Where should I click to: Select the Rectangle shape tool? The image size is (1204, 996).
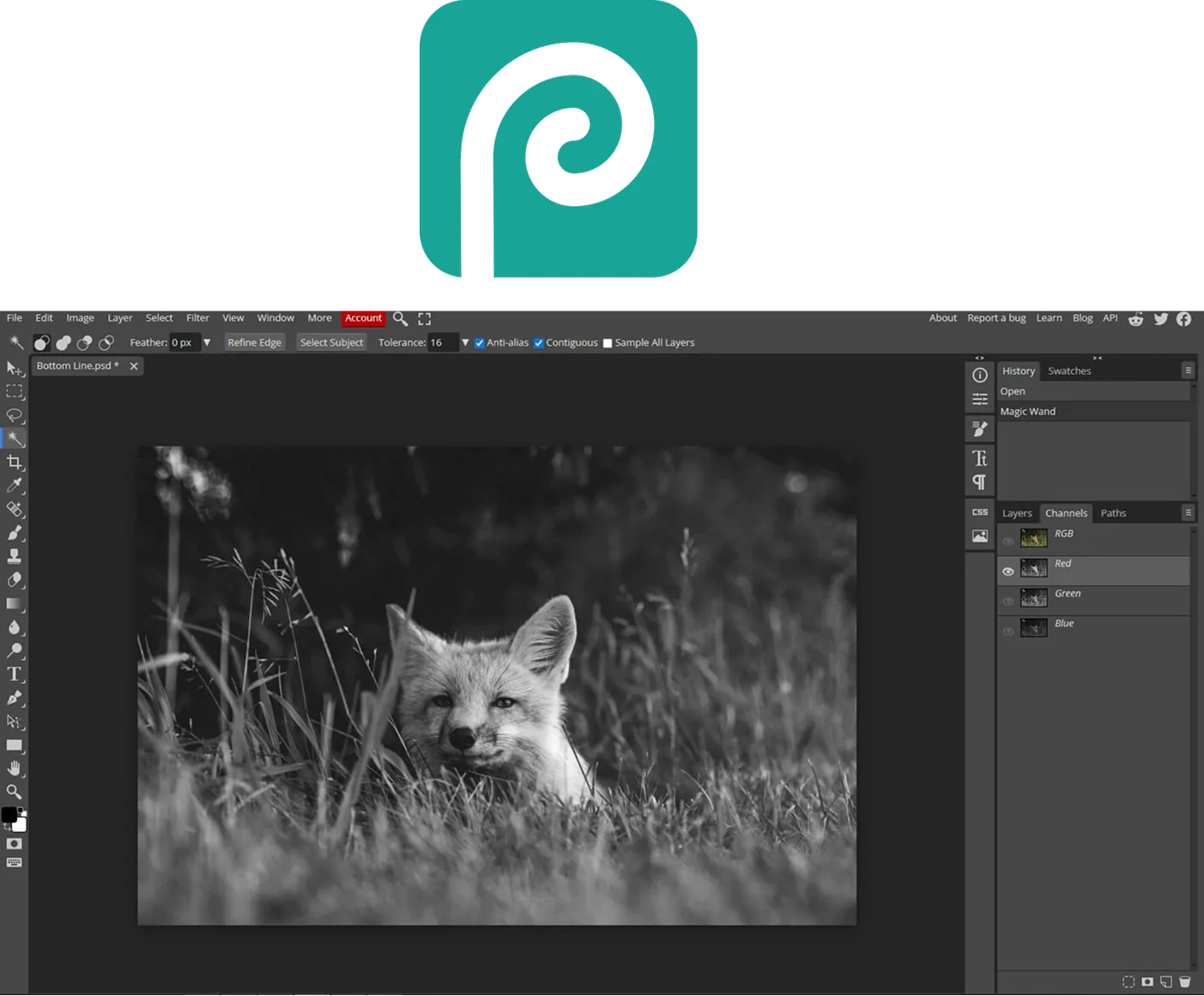click(15, 745)
